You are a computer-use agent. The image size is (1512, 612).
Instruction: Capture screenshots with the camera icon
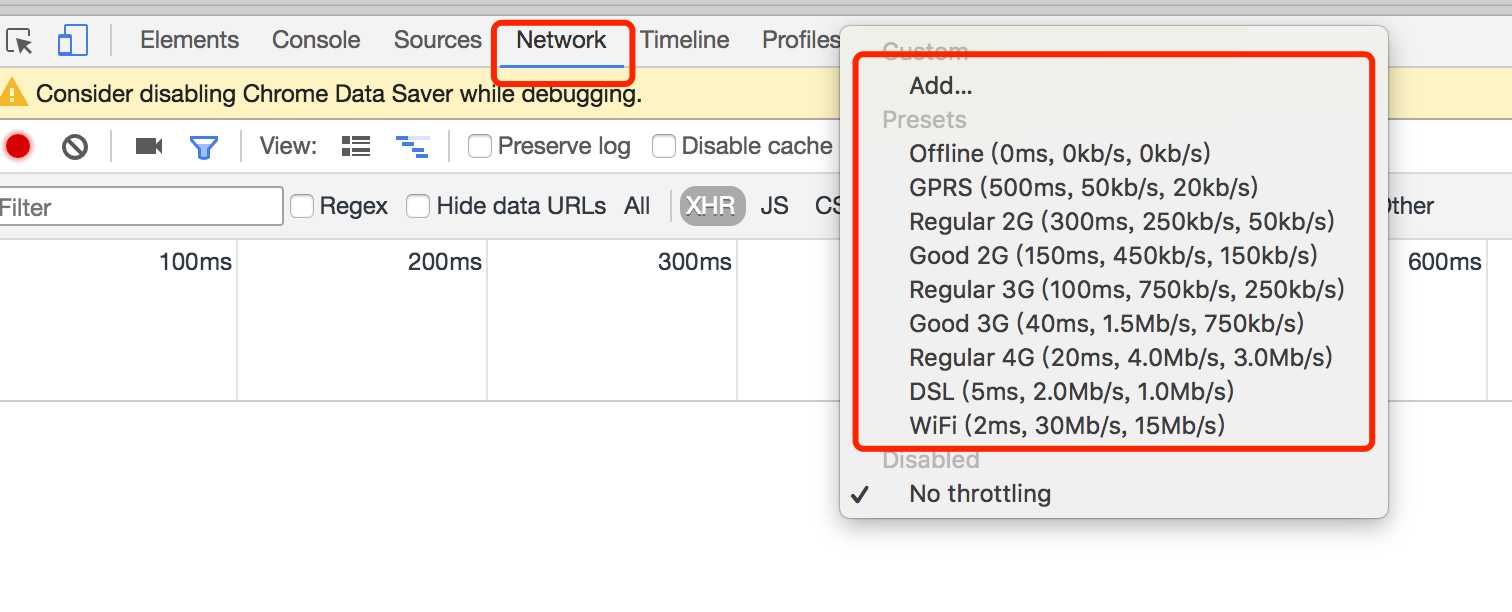pos(149,147)
